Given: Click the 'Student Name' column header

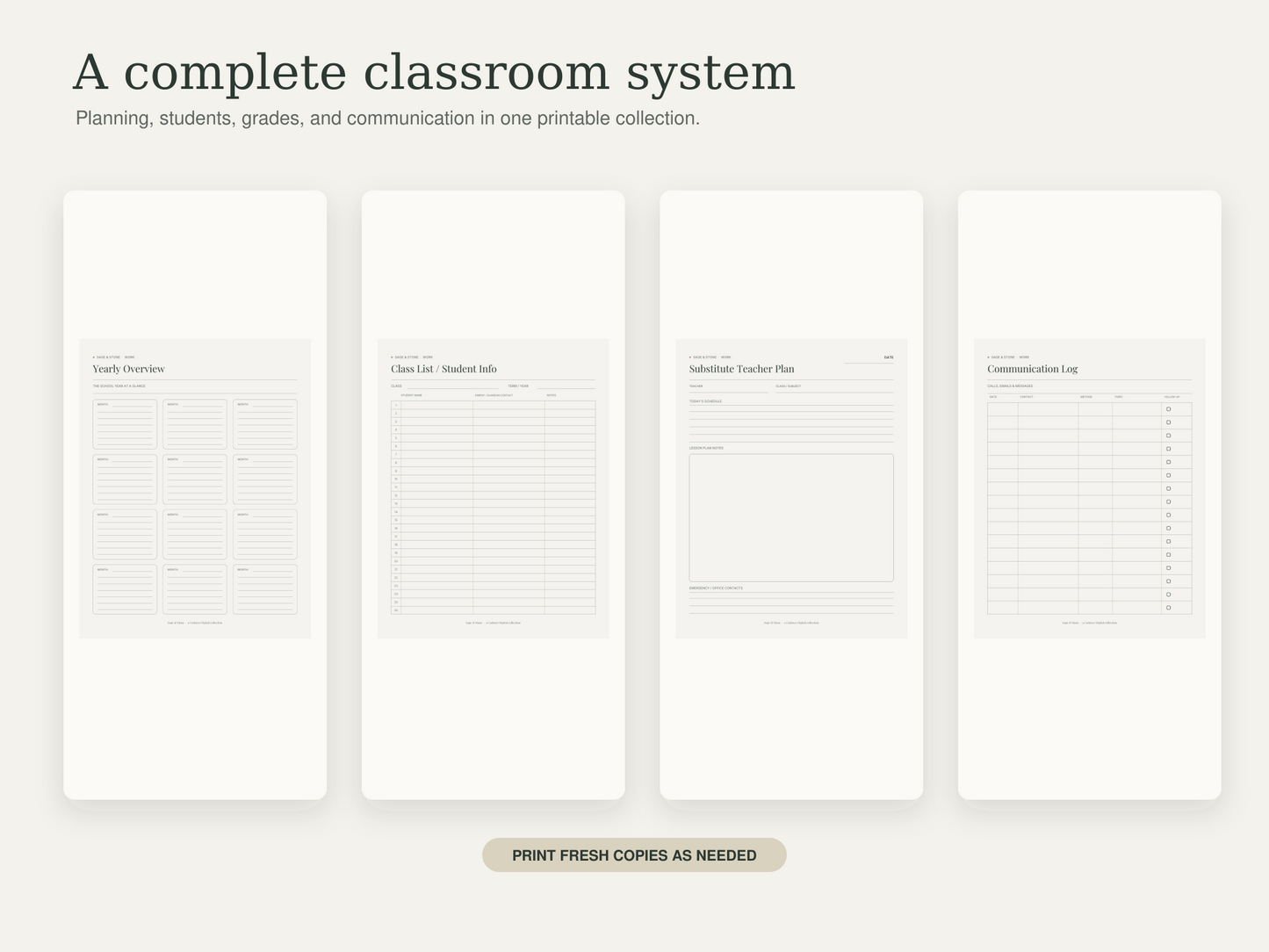Looking at the screenshot, I should [411, 395].
